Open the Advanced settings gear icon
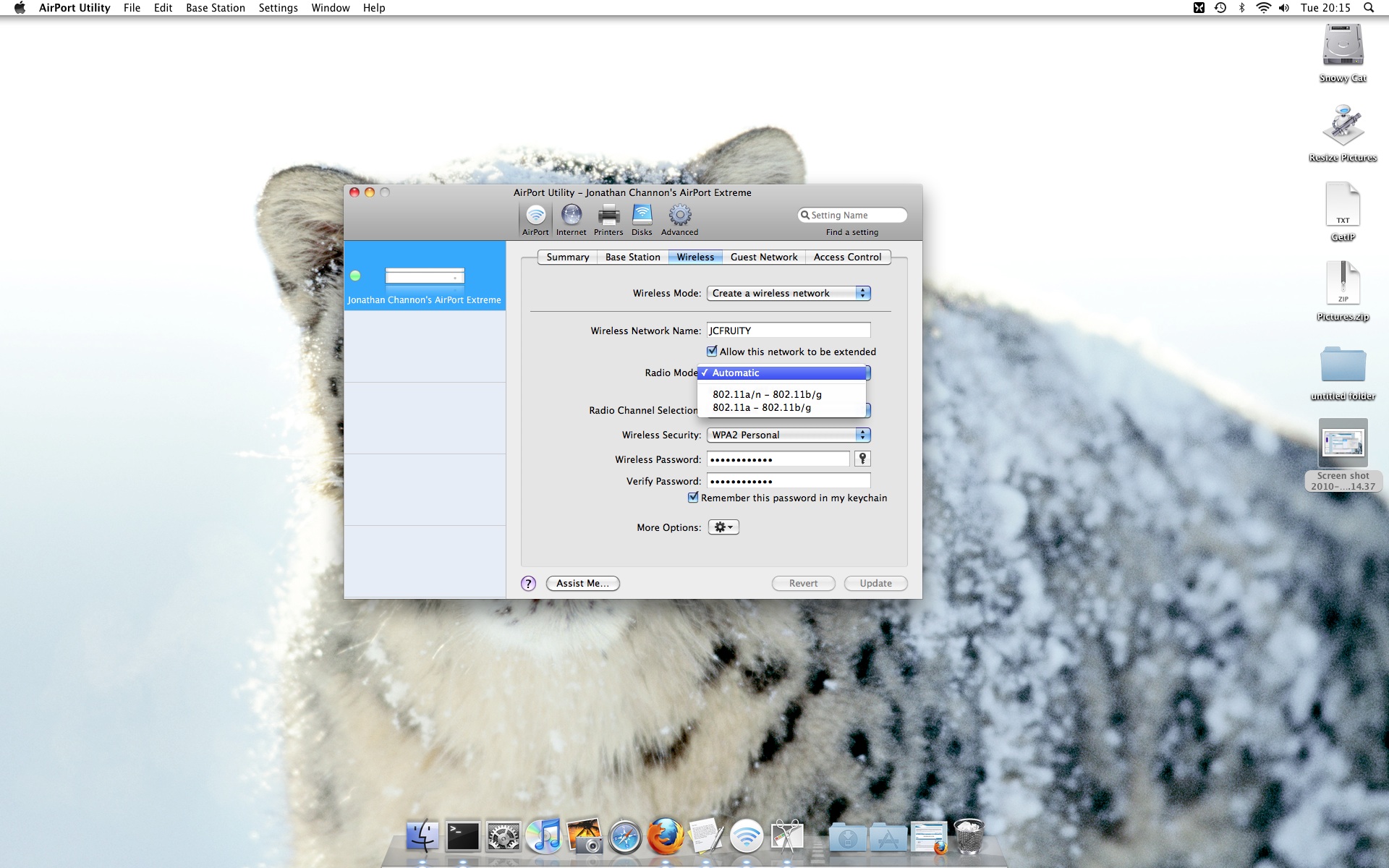Viewport: 1389px width, 868px height. click(x=679, y=219)
